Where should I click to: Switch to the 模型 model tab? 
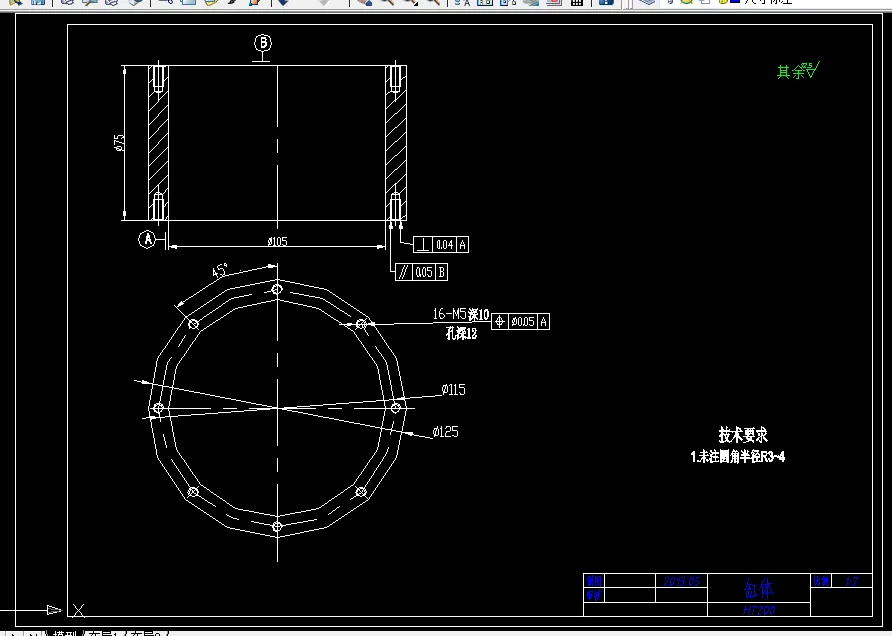coord(64,633)
